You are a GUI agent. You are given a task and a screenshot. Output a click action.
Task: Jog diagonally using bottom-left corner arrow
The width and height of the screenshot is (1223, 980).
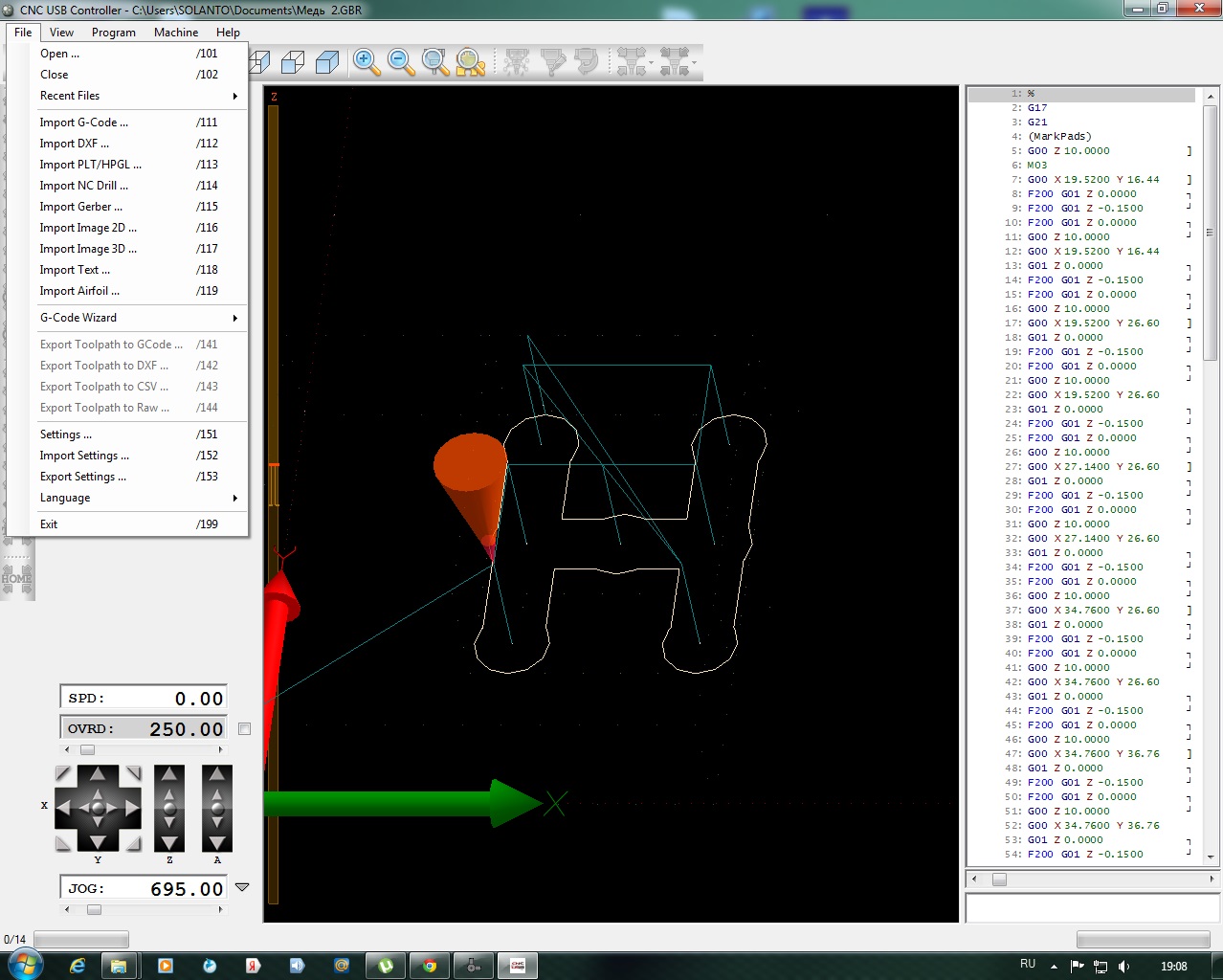63,843
